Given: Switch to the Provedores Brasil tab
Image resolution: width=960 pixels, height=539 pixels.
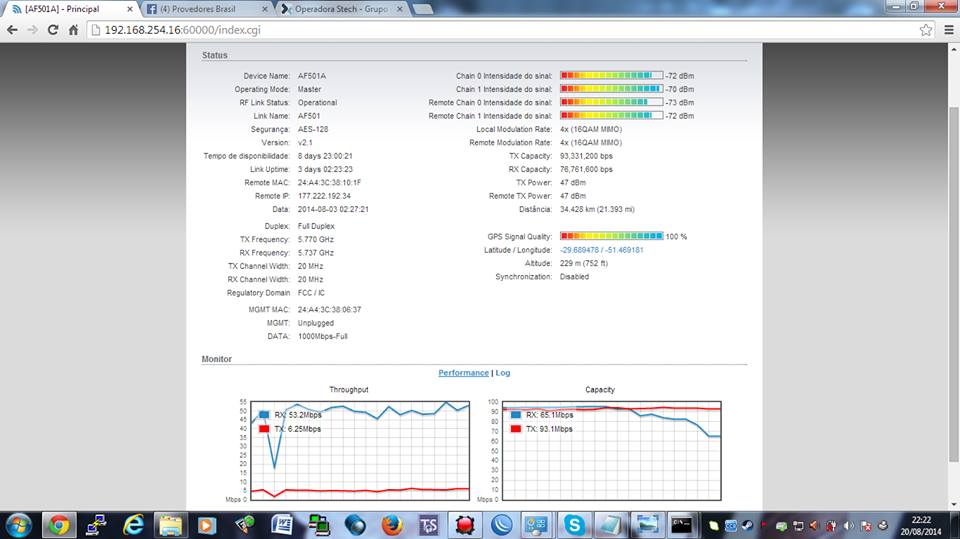Looking at the screenshot, I should 200,9.
